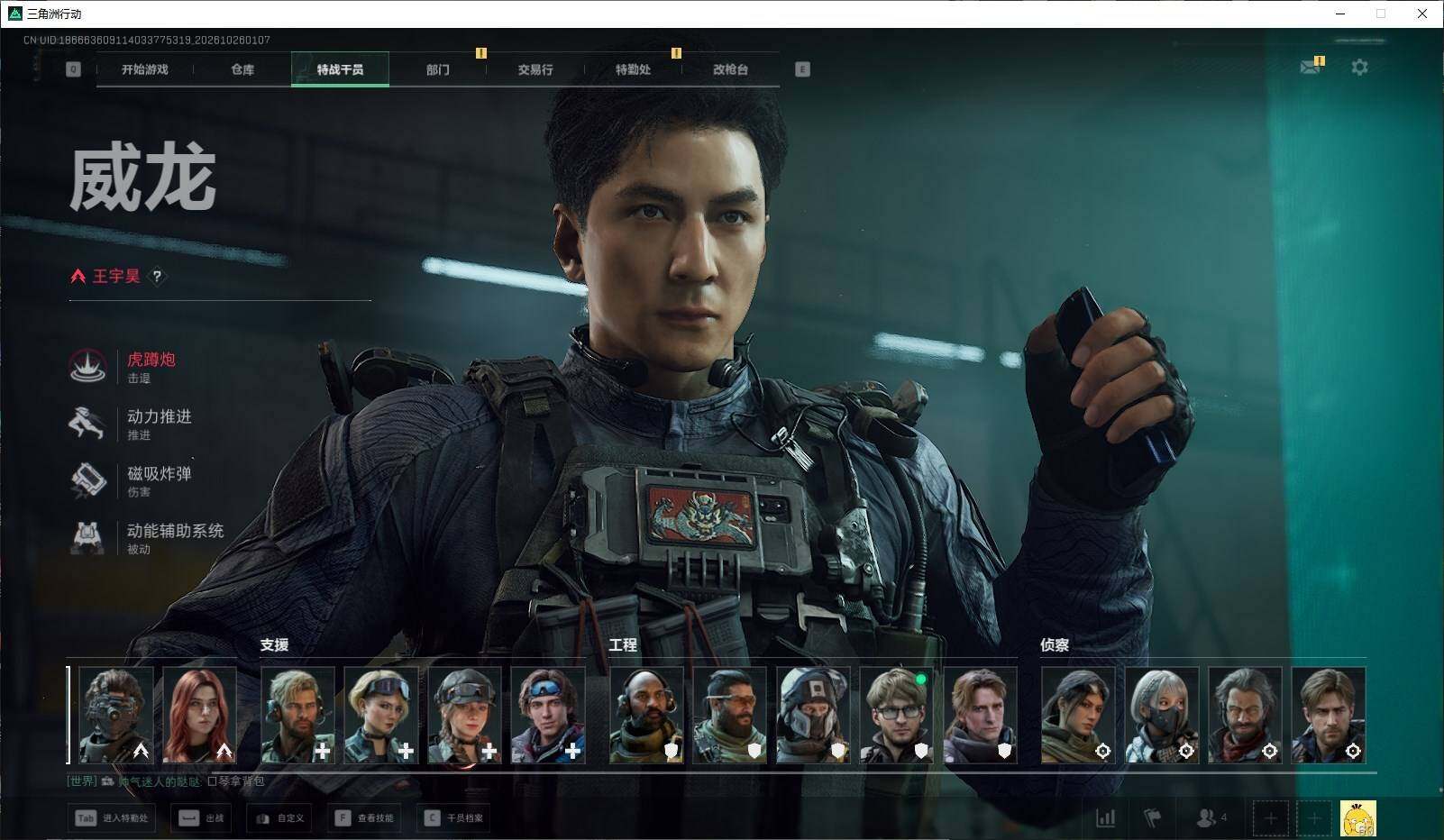1444x840 pixels.
Task: Click the 王宇昊 operator name text
Action: [x=116, y=277]
